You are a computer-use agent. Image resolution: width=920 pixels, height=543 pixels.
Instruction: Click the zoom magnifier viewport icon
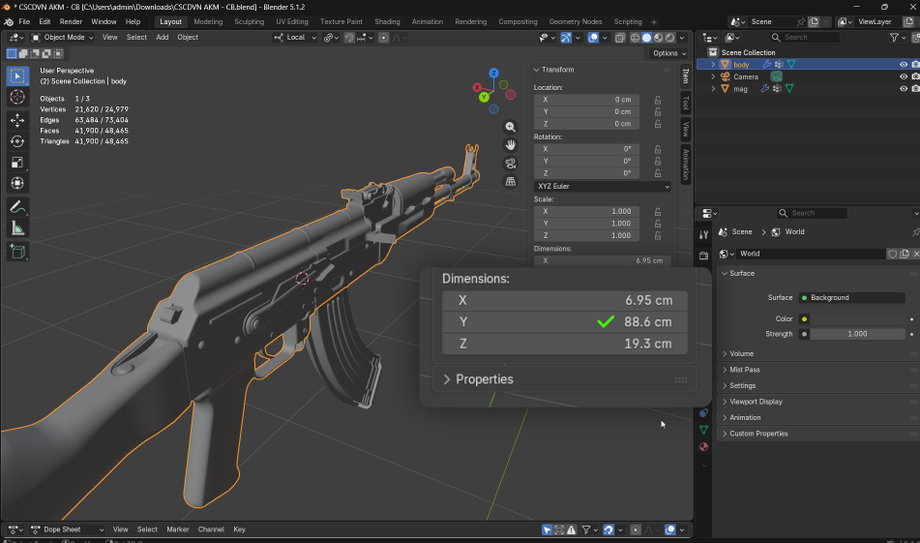(510, 127)
